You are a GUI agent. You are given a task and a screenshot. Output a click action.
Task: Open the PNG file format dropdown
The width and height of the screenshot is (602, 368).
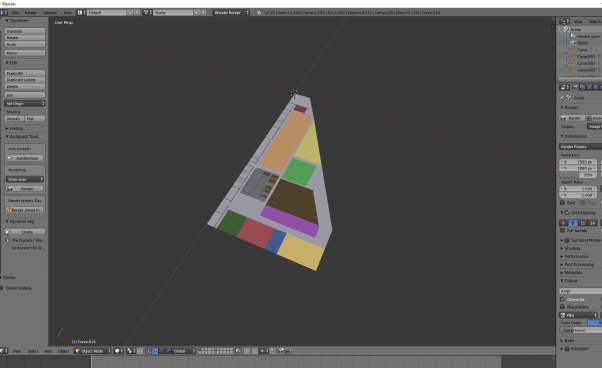579,315
